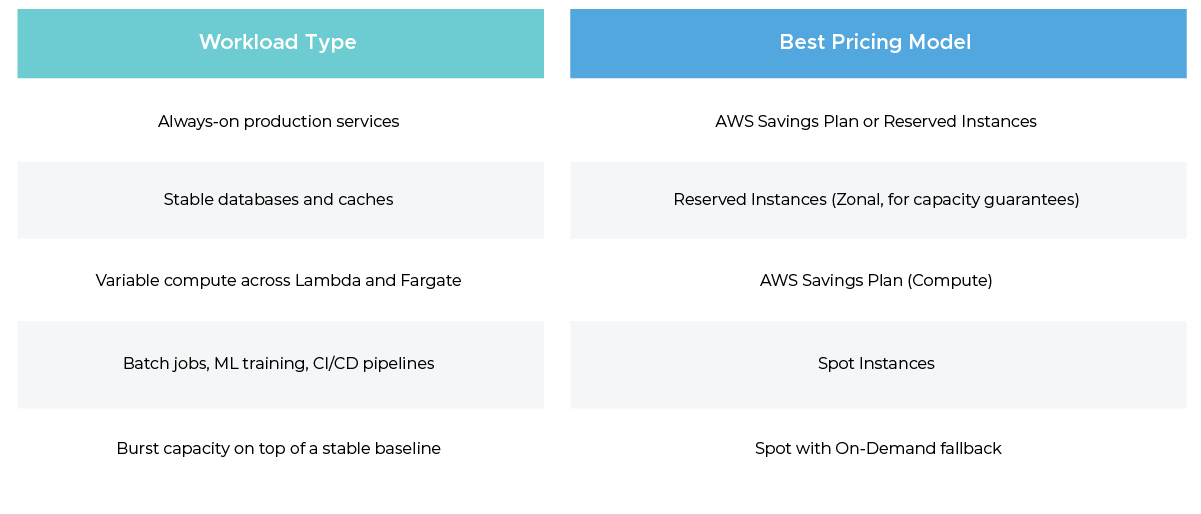Select the Always-on production services cell
Screen dimensions: 1201x514
coord(280,121)
